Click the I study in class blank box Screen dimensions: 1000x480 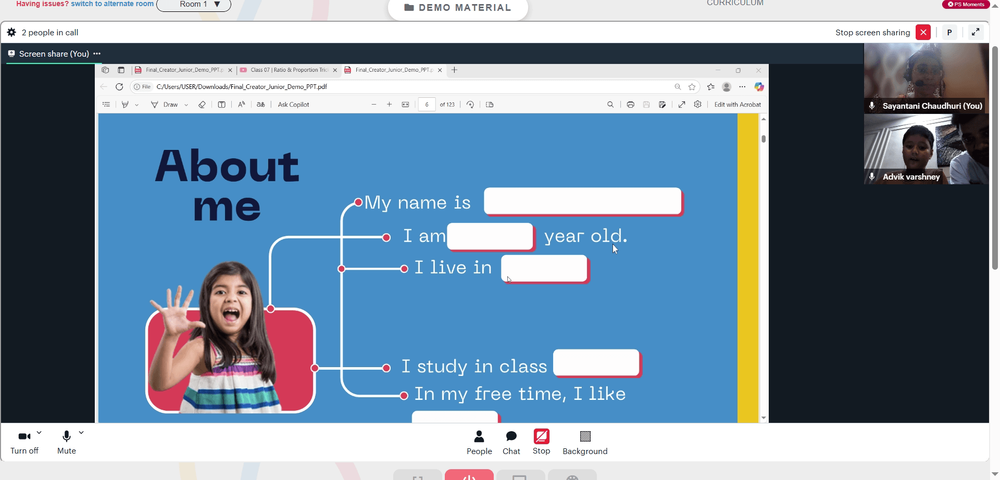596,363
